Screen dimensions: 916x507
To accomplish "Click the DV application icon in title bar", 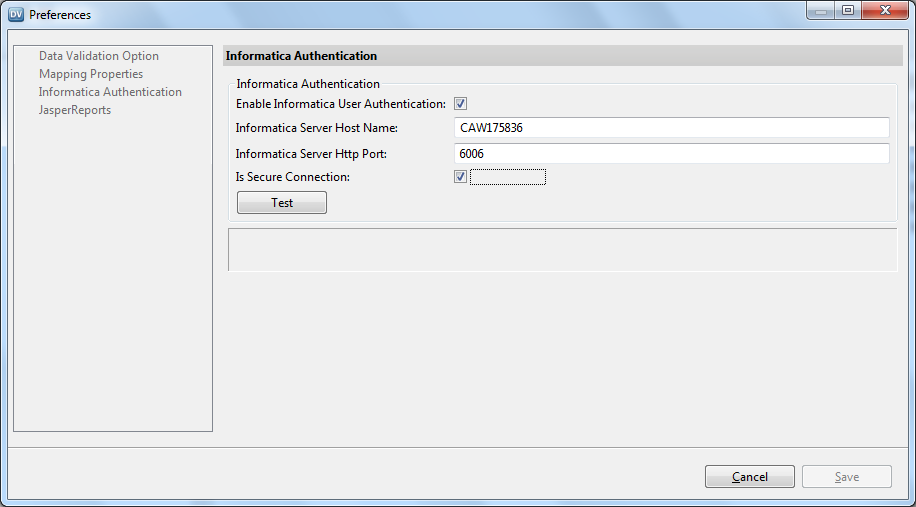I will [16, 15].
